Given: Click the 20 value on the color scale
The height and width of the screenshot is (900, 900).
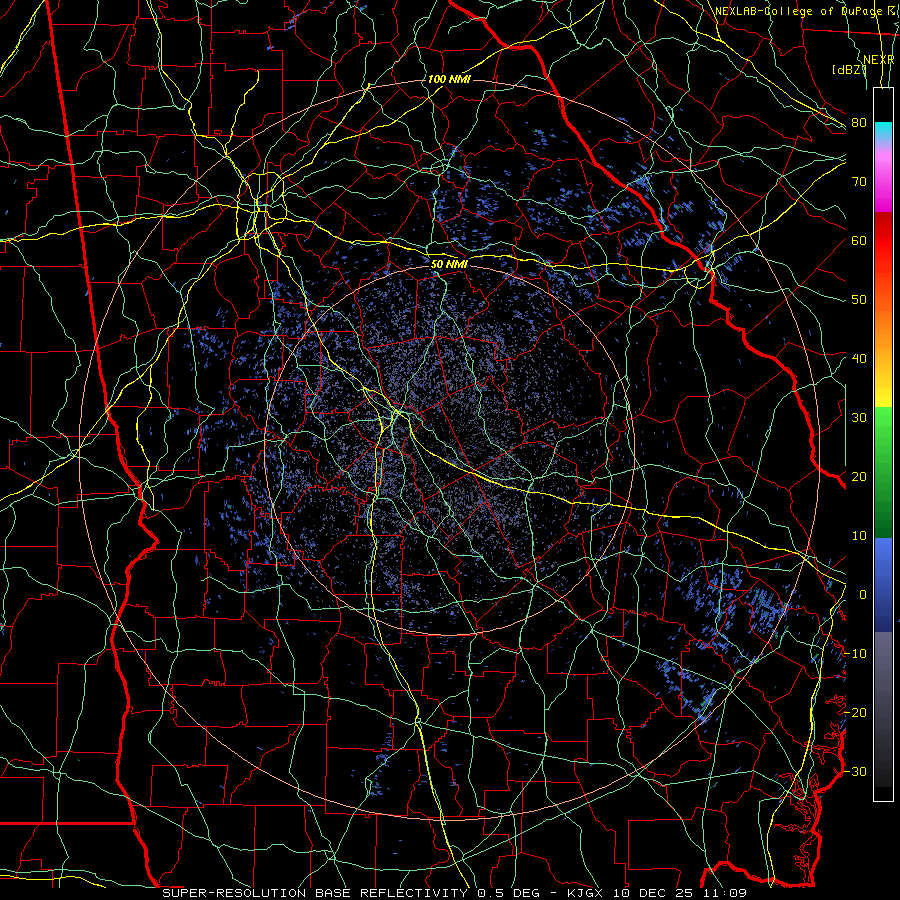Looking at the screenshot, I should 859,477.
